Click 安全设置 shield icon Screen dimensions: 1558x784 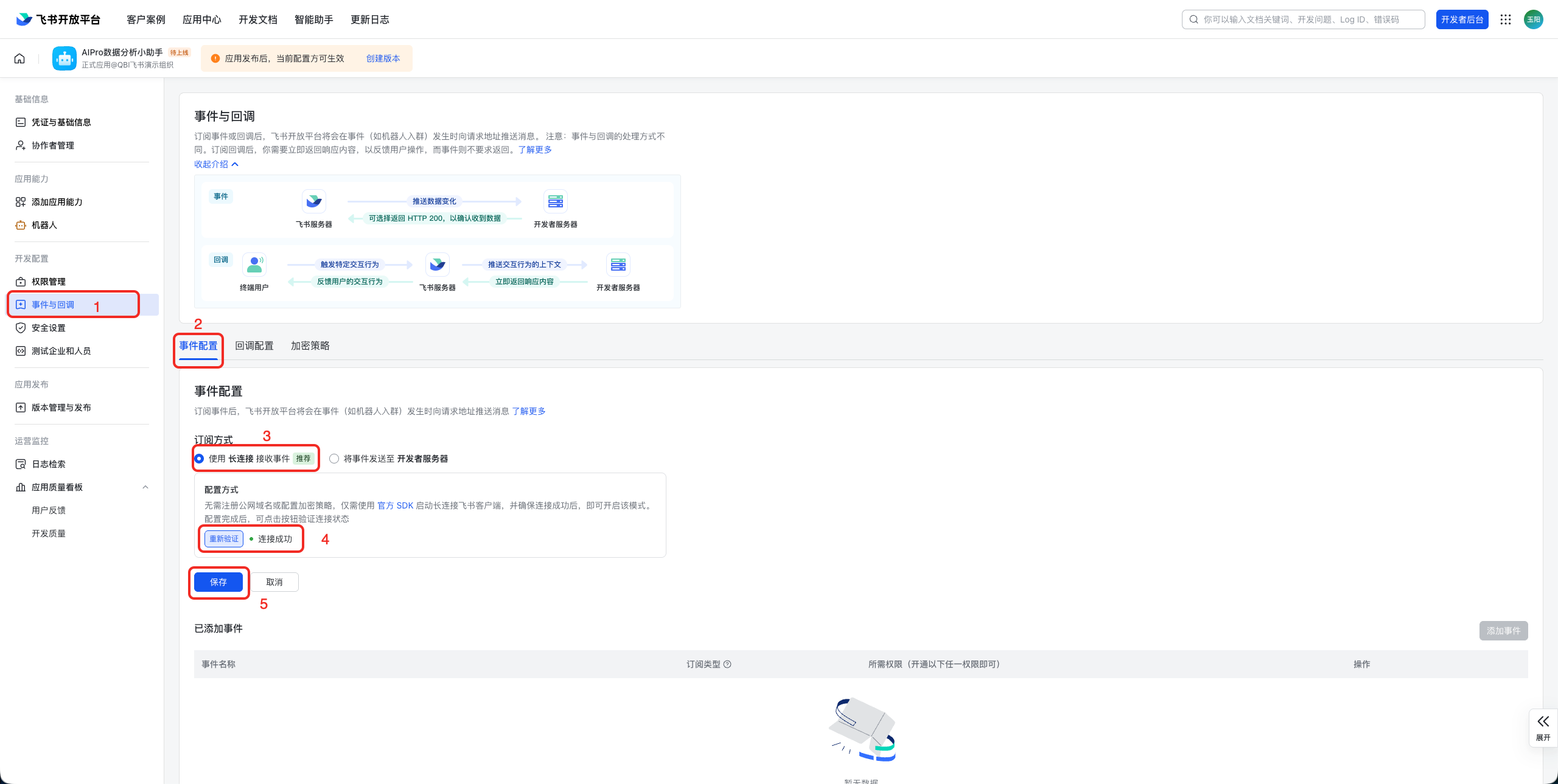[21, 328]
